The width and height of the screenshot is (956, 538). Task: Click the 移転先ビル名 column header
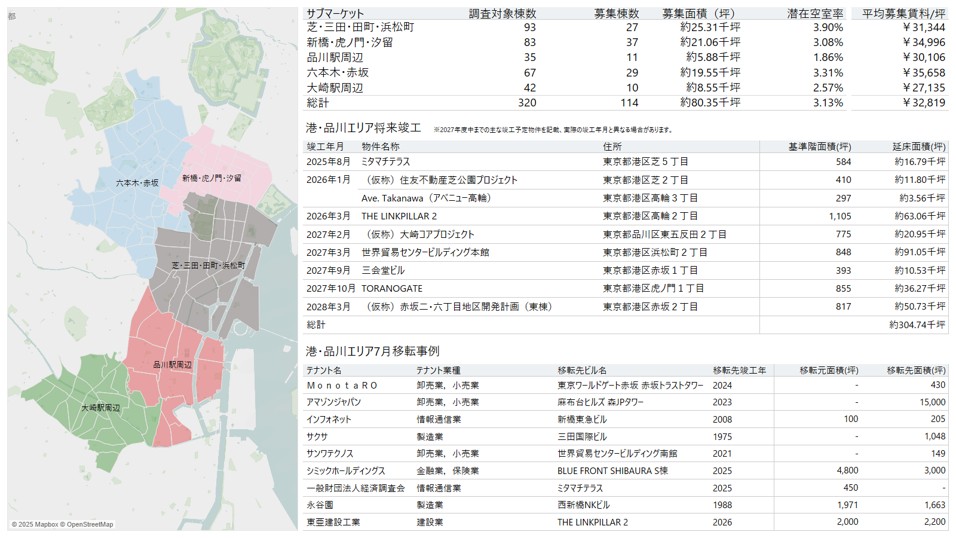pos(582,370)
